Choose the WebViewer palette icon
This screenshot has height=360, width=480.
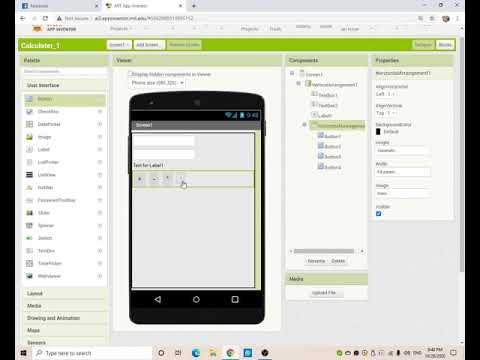click(x=29, y=276)
